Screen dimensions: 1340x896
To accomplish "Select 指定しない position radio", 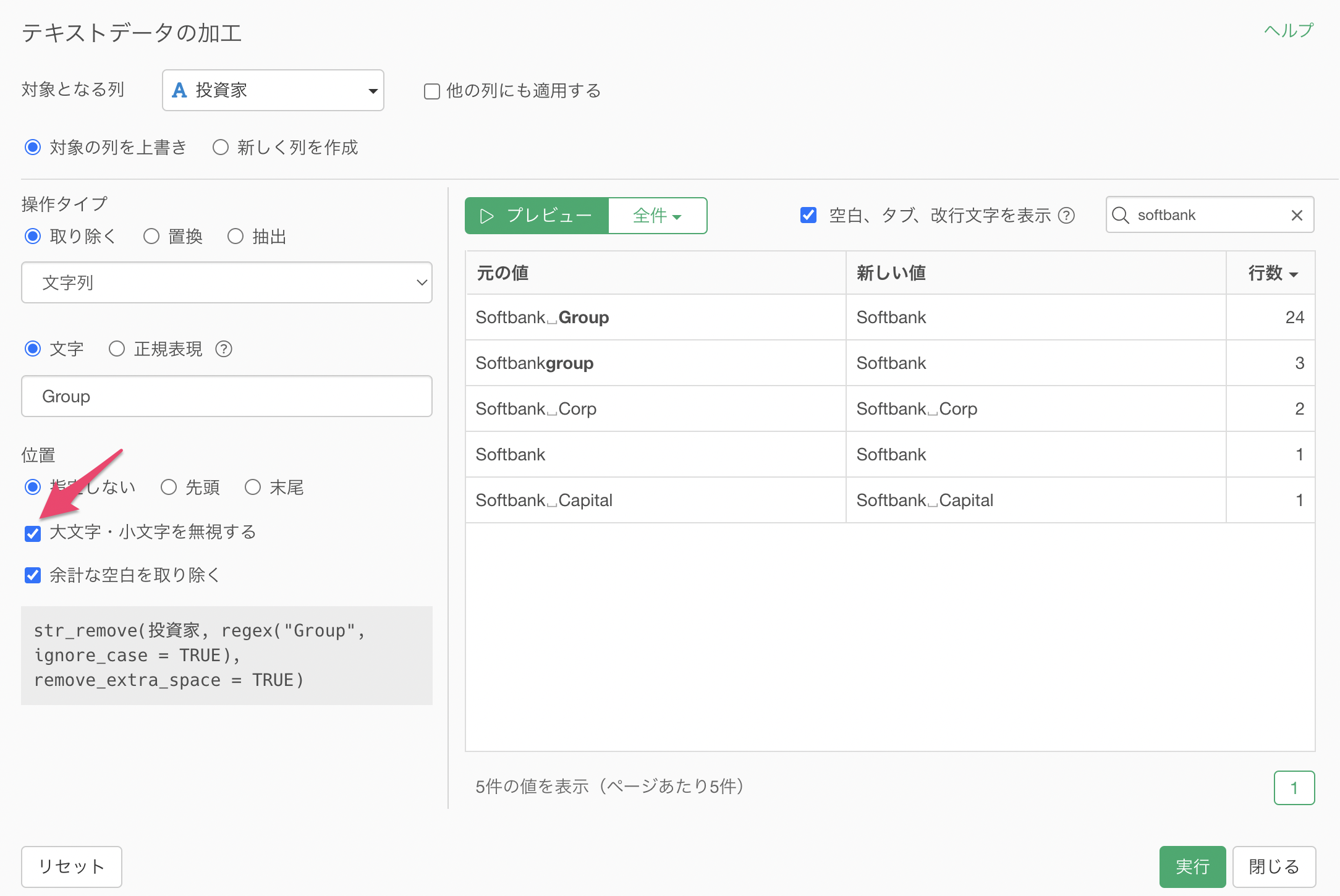I will click(33, 487).
